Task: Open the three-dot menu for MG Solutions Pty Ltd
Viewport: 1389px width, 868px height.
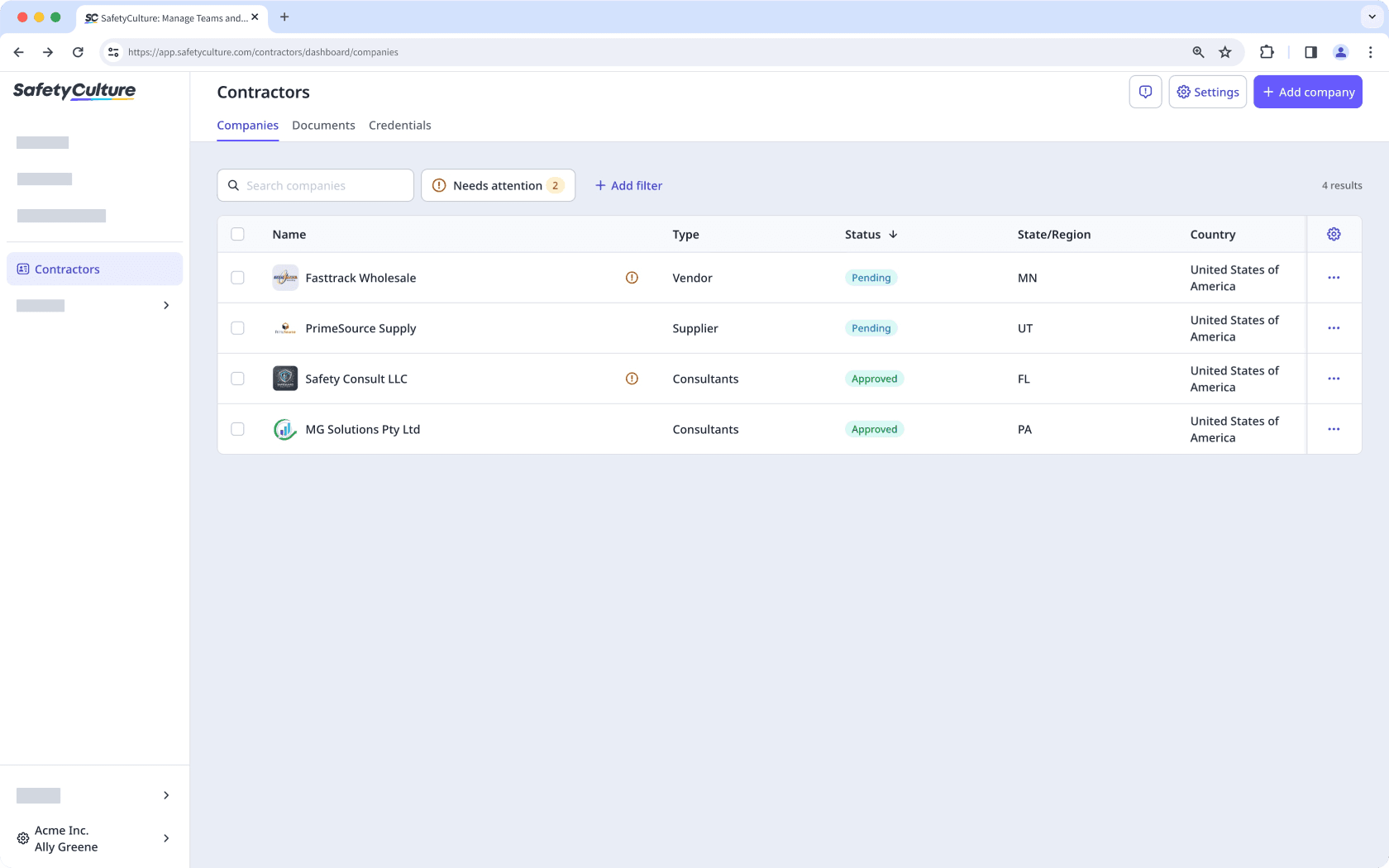Action: (1334, 429)
